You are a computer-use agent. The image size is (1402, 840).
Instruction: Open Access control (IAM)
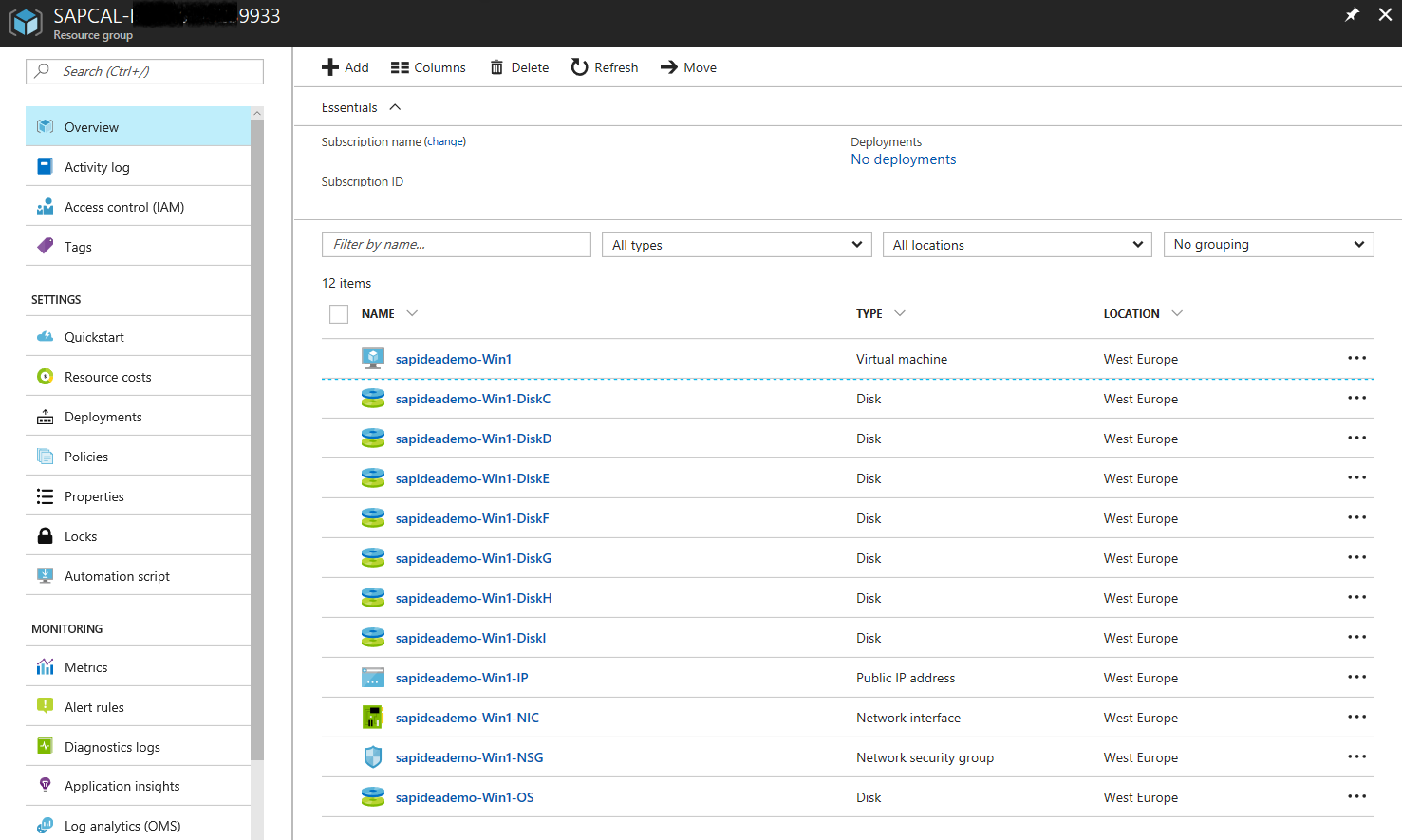[x=138, y=207]
